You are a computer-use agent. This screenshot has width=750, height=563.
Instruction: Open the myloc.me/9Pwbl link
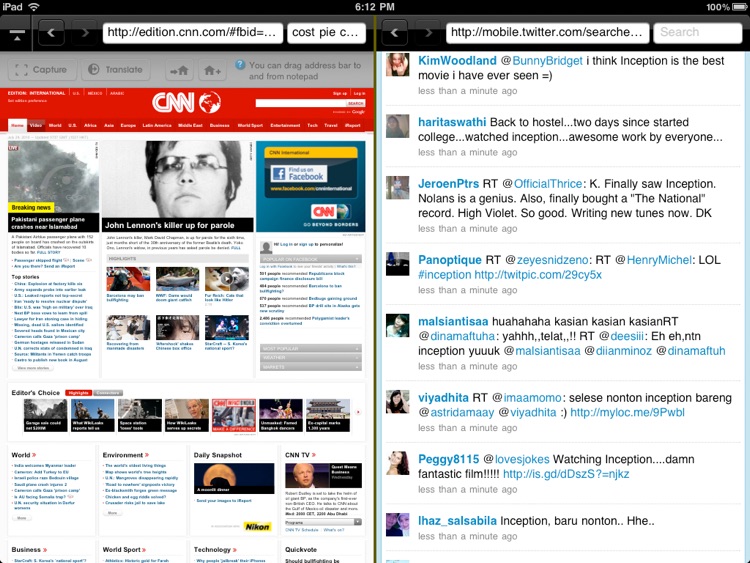(627, 412)
